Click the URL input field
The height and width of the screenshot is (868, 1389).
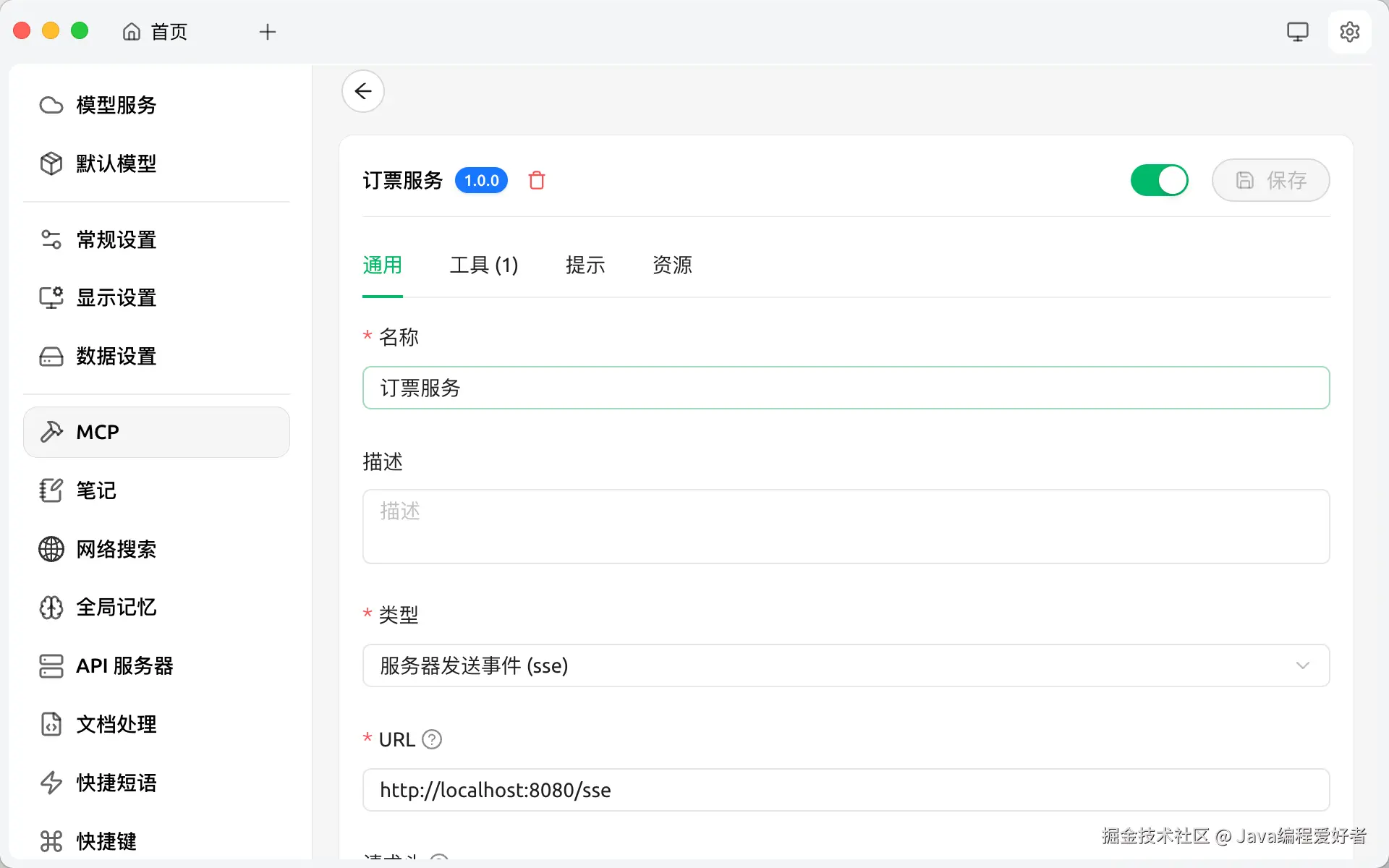845,790
